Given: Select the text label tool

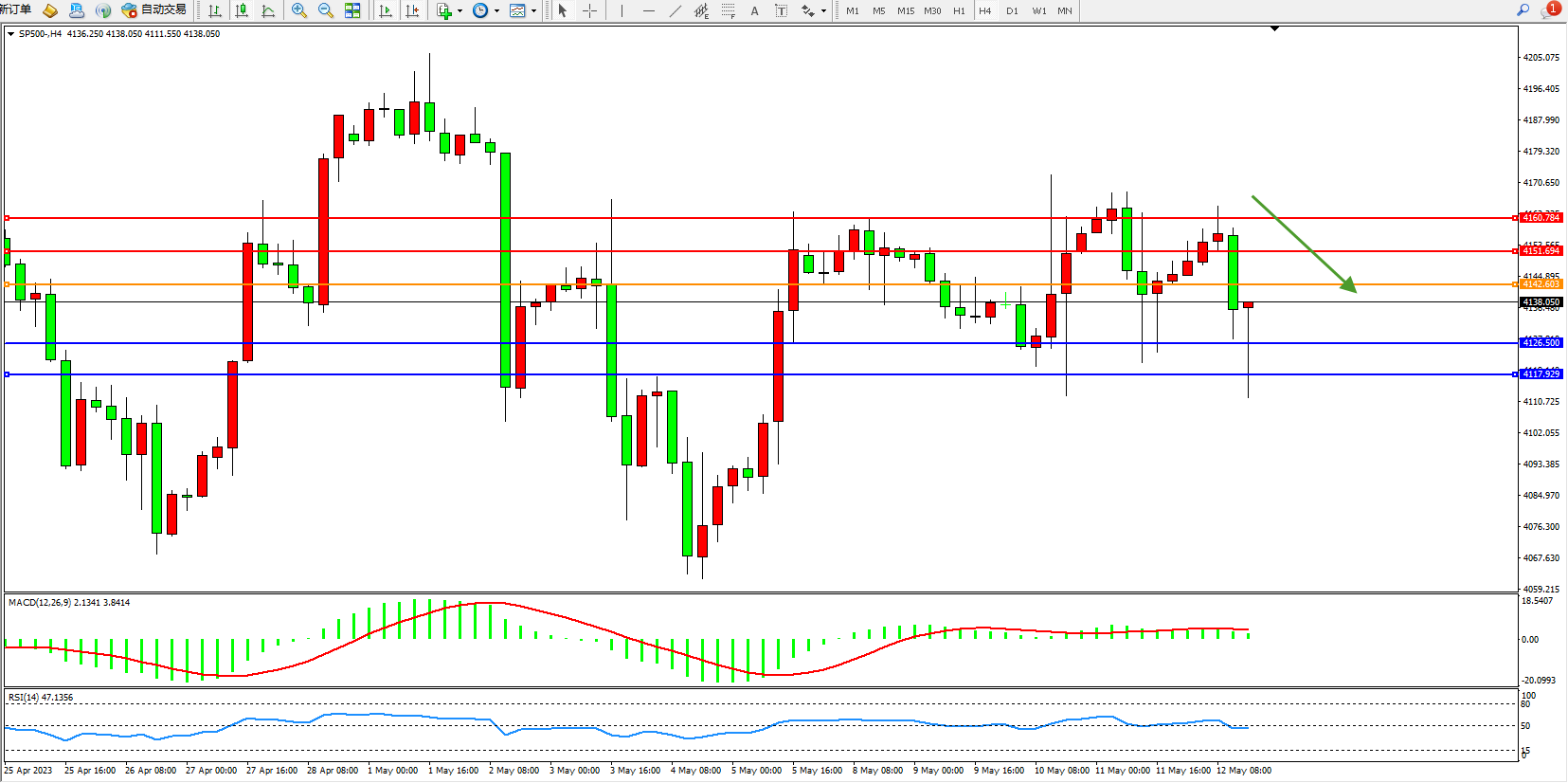Looking at the screenshot, I should click(754, 10).
